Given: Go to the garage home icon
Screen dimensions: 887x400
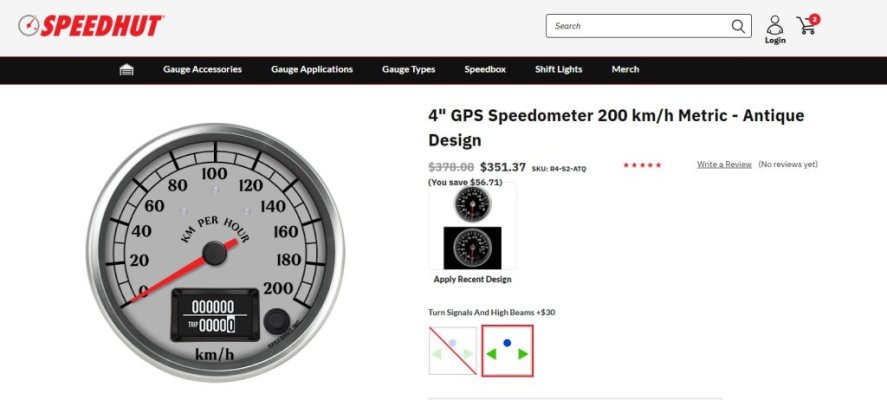Looking at the screenshot, I should (127, 70).
